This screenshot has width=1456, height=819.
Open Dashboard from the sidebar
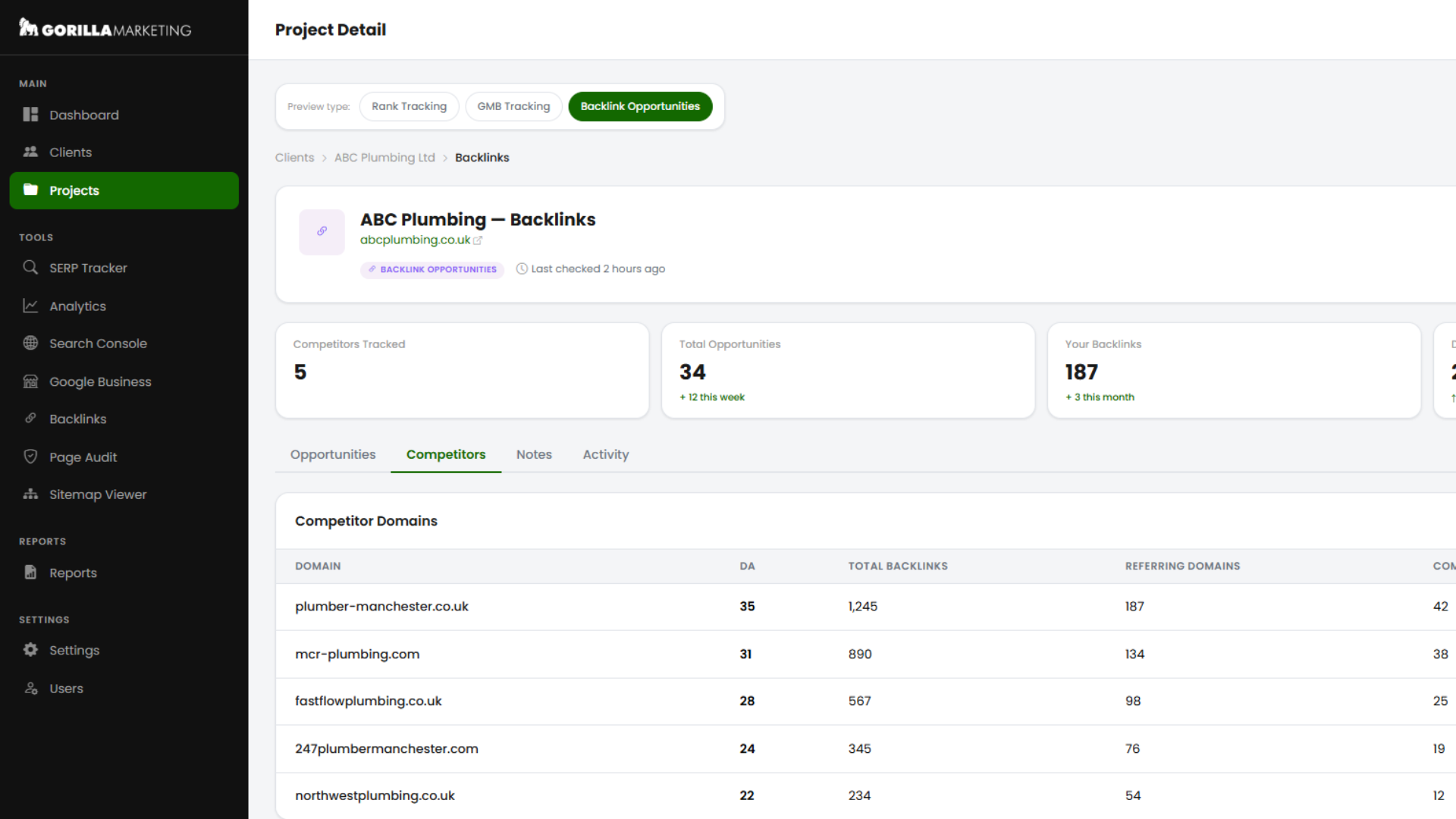(x=124, y=115)
